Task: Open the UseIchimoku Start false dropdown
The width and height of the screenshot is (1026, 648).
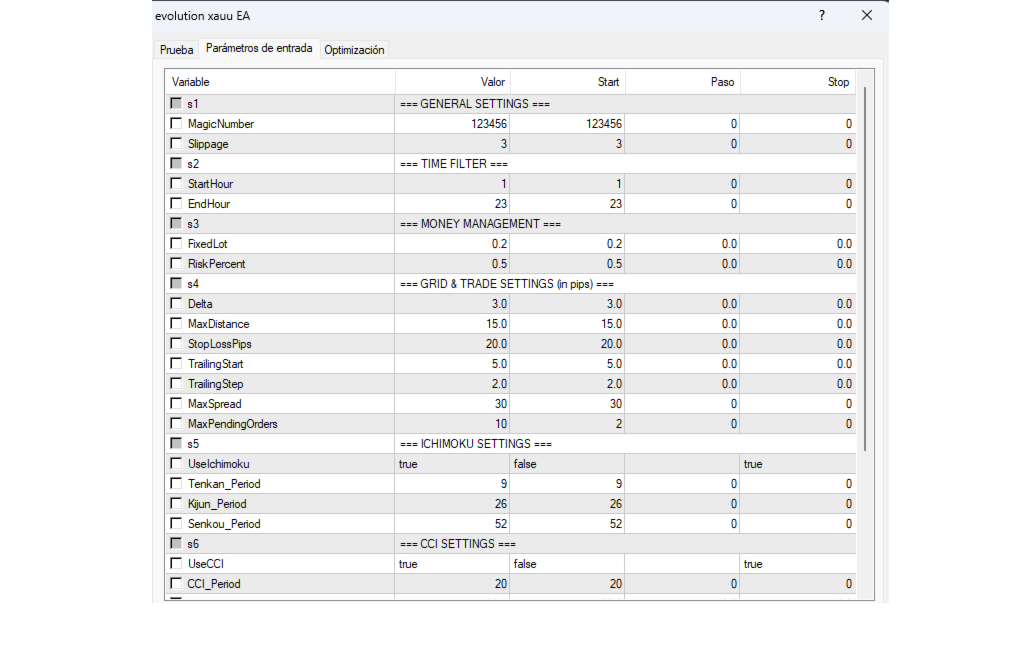Action: coord(567,464)
